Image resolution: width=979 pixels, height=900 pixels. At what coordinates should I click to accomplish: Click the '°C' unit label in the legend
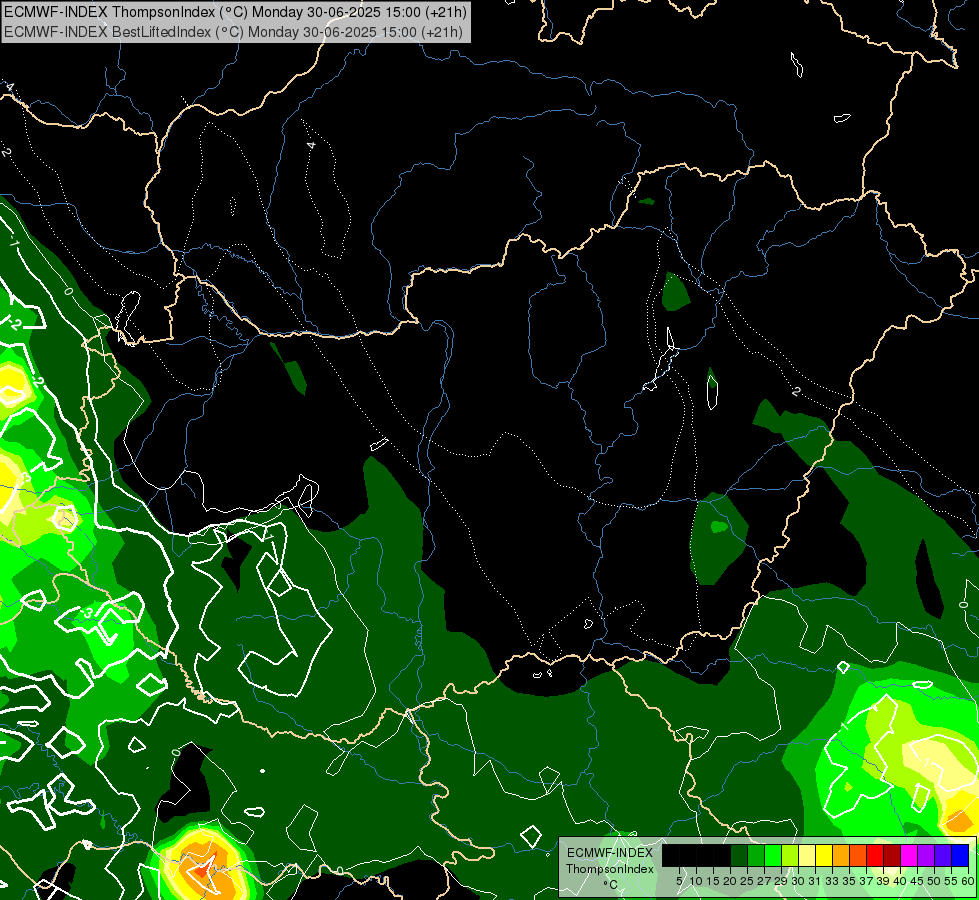[x=611, y=885]
